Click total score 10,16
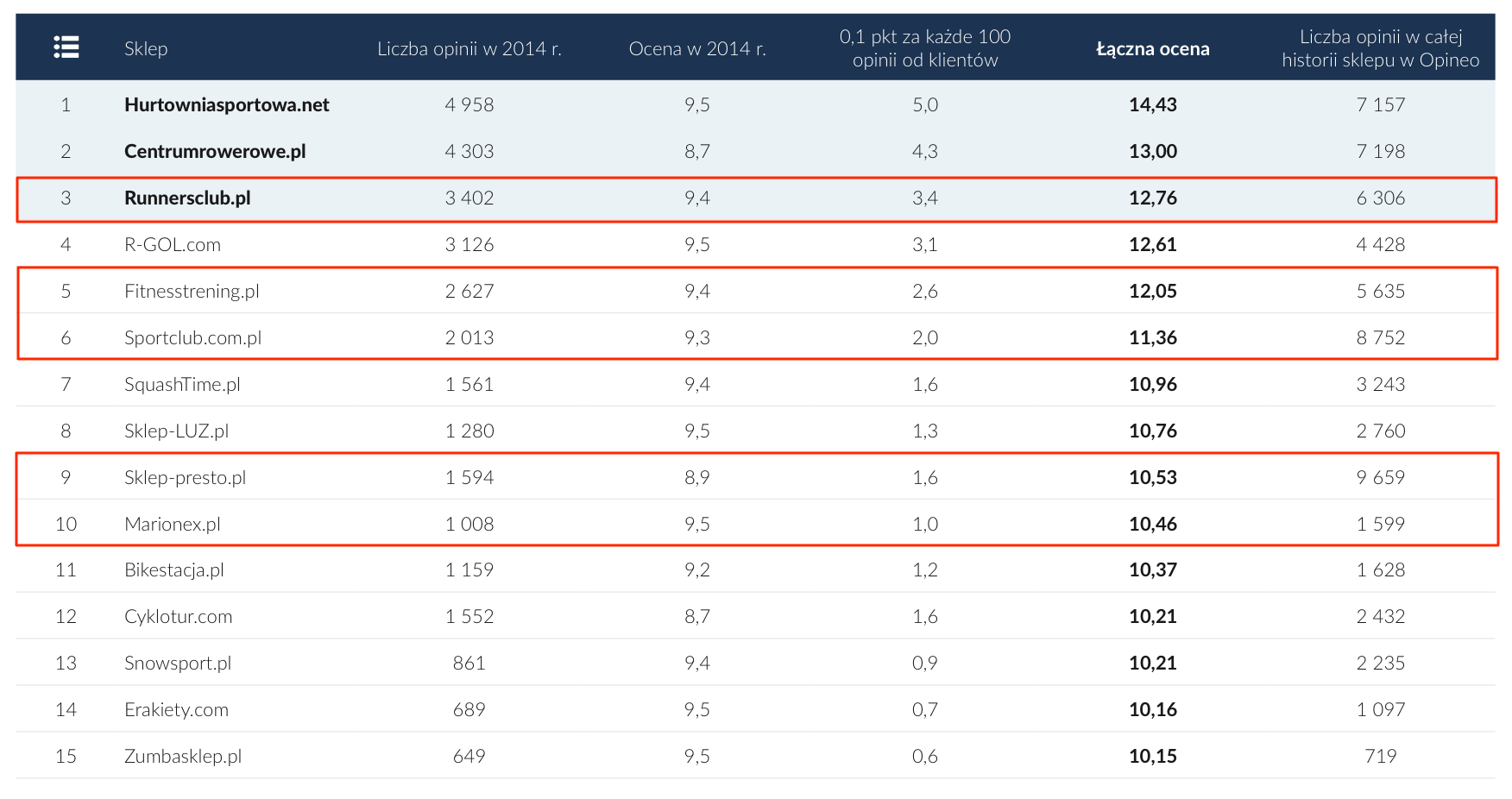The height and width of the screenshot is (799, 1512). (1153, 709)
